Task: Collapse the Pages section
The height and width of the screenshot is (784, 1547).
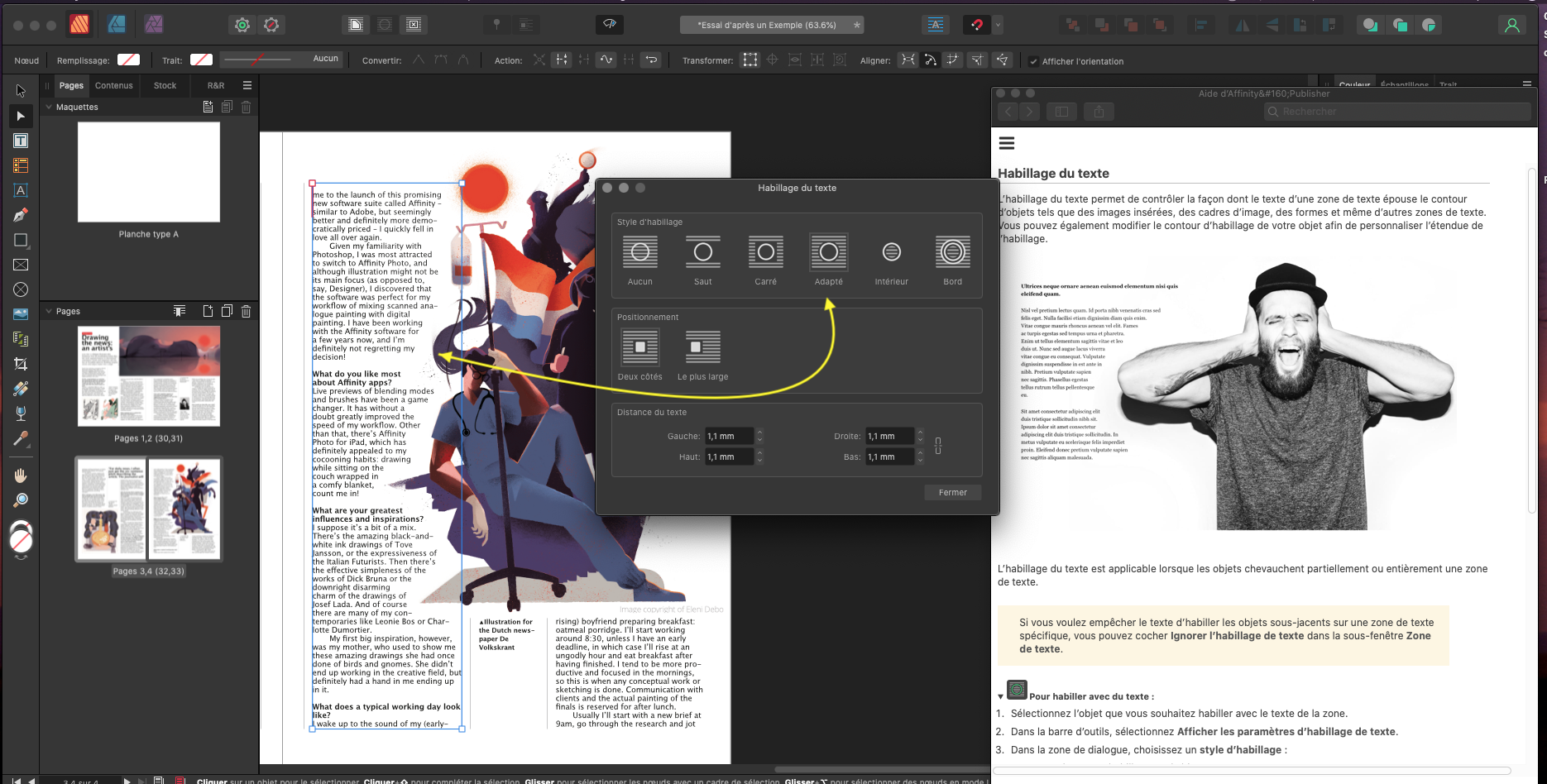Action: tap(49, 311)
